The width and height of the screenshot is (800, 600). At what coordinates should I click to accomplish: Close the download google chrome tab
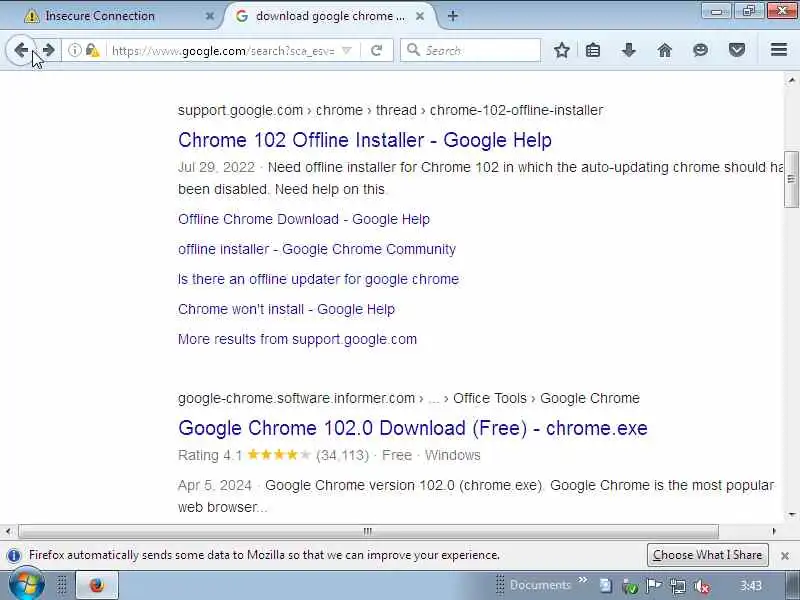(x=420, y=16)
